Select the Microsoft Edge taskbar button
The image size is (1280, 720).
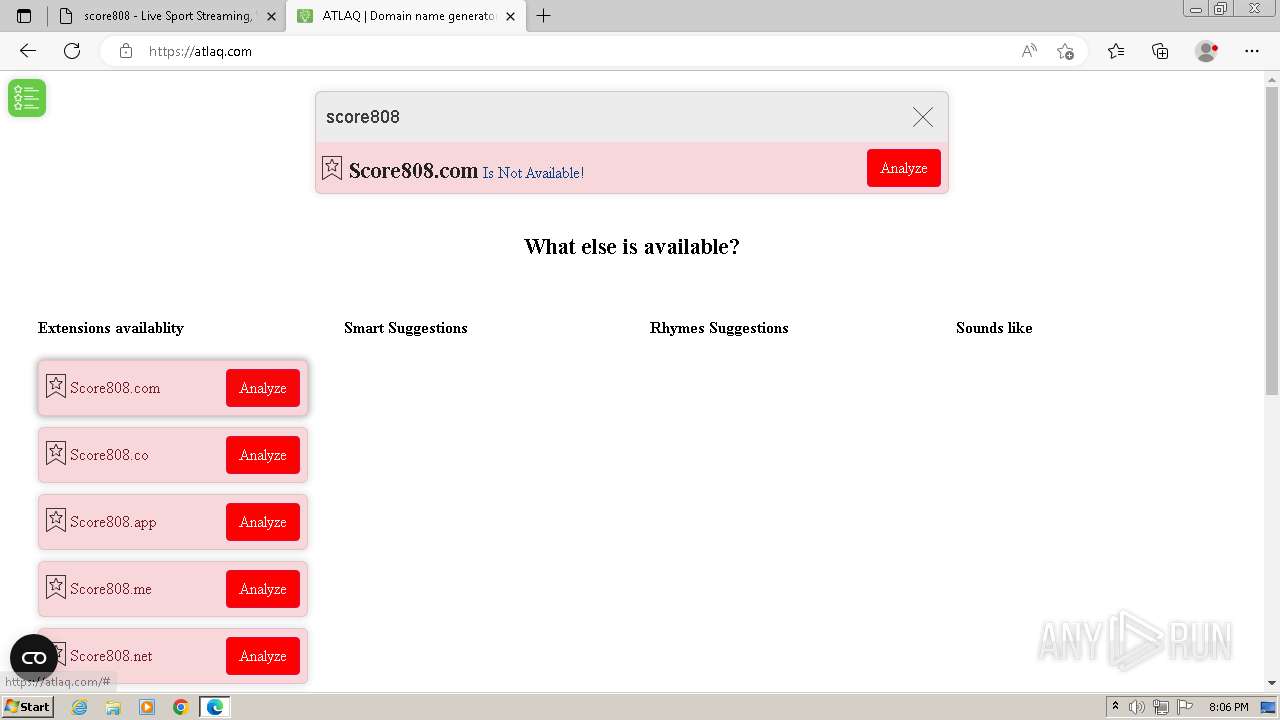pos(215,707)
